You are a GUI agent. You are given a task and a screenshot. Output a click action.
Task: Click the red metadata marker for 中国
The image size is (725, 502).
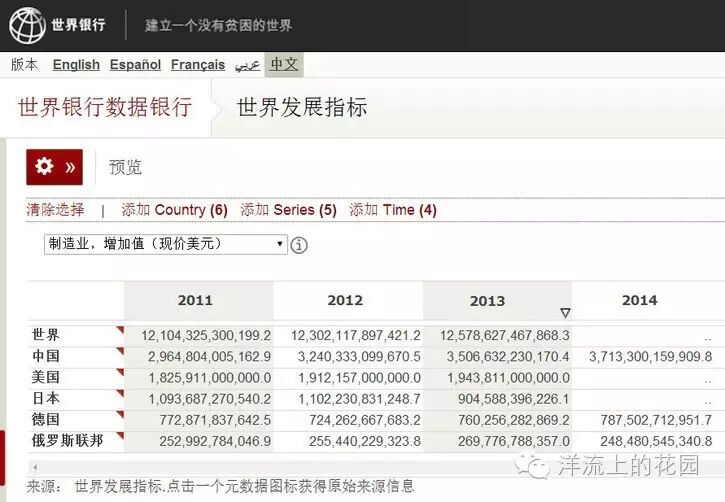point(120,351)
